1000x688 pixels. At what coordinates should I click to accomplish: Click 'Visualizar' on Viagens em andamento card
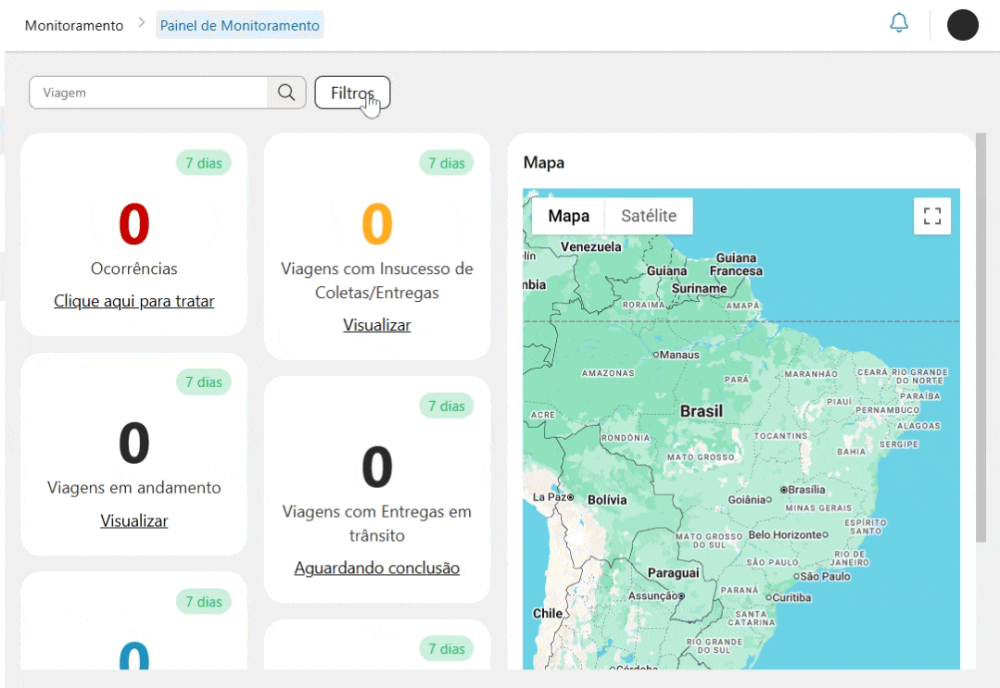click(x=133, y=520)
